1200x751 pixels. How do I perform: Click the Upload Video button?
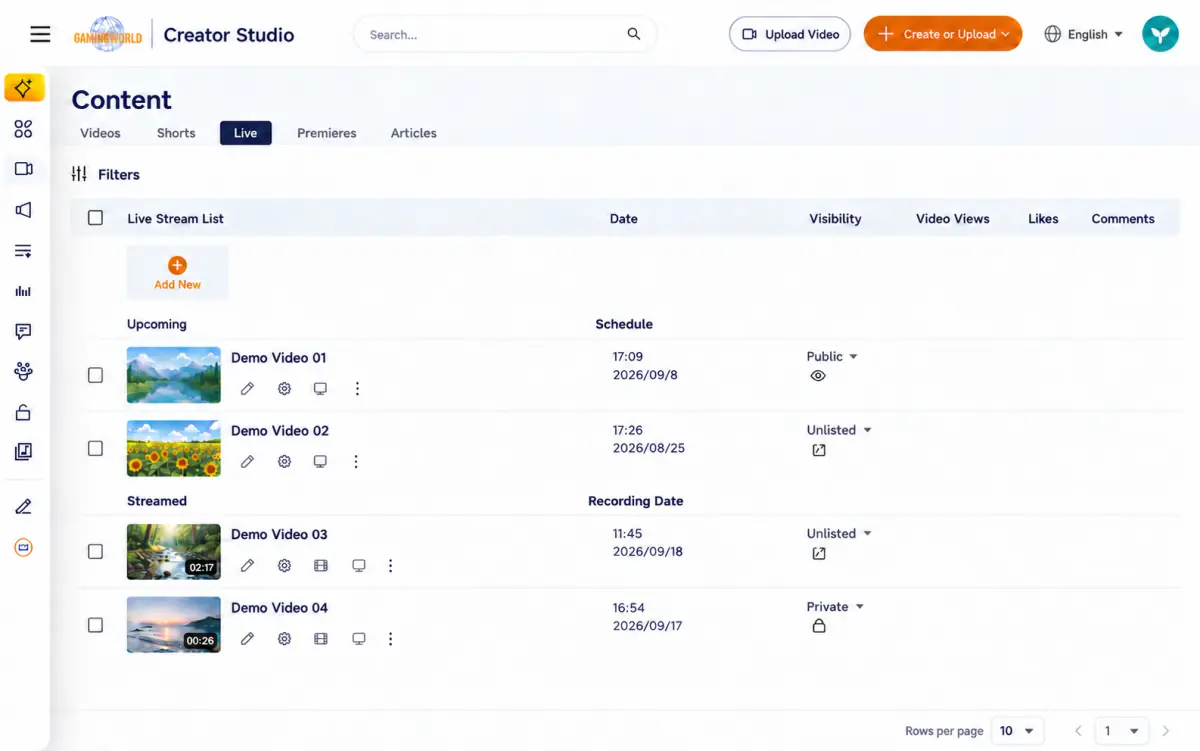point(790,34)
